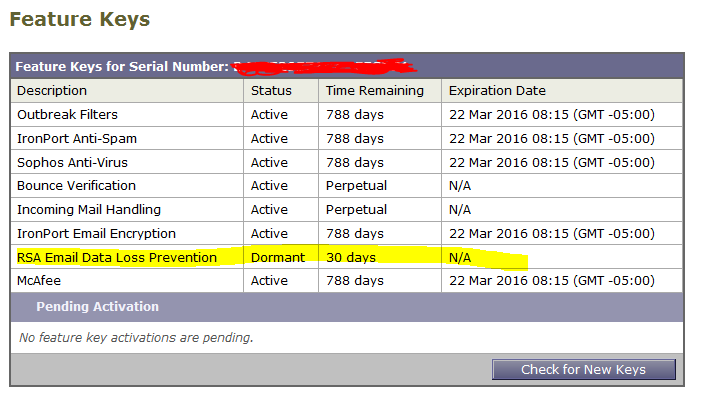Click expiration date in IronPort Email Encryption row
The width and height of the screenshot is (718, 395).
point(552,233)
